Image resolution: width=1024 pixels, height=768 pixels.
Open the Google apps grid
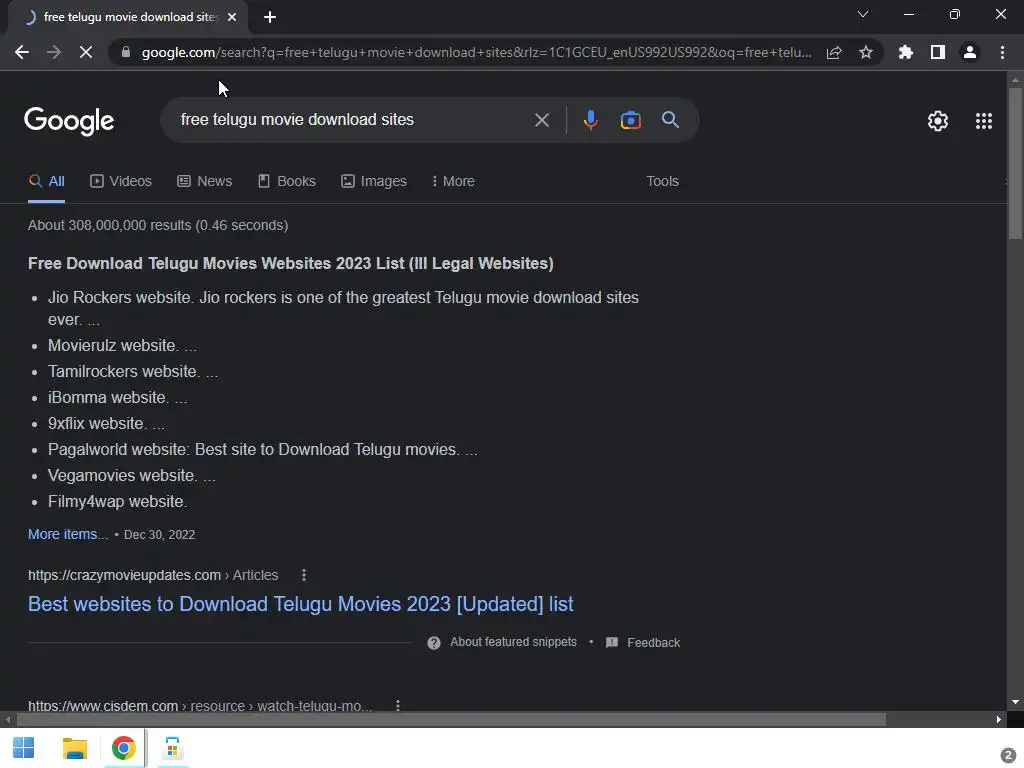pyautogui.click(x=984, y=121)
